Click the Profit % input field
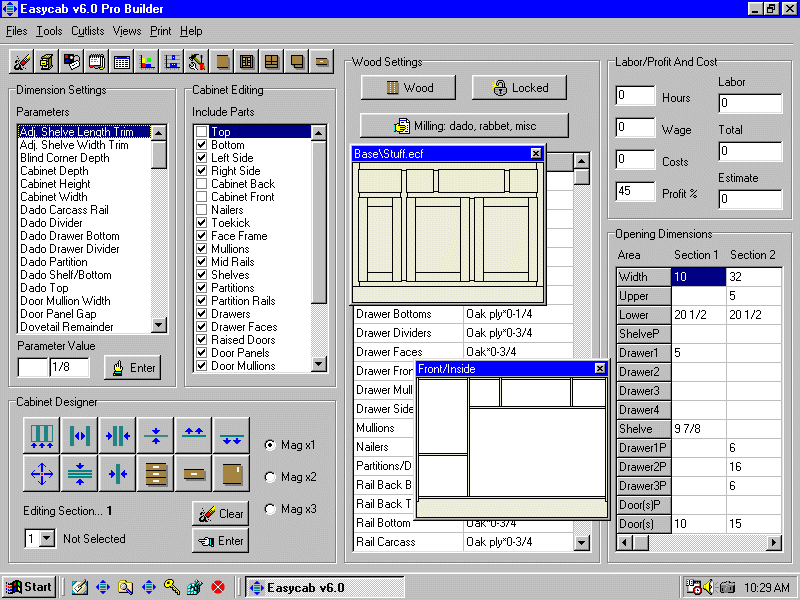This screenshot has height=600, width=800. pos(635,192)
